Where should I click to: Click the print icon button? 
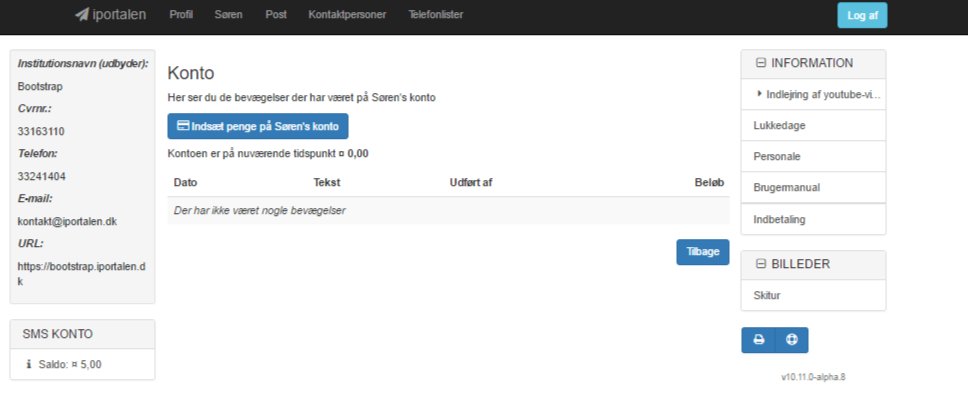click(x=758, y=340)
